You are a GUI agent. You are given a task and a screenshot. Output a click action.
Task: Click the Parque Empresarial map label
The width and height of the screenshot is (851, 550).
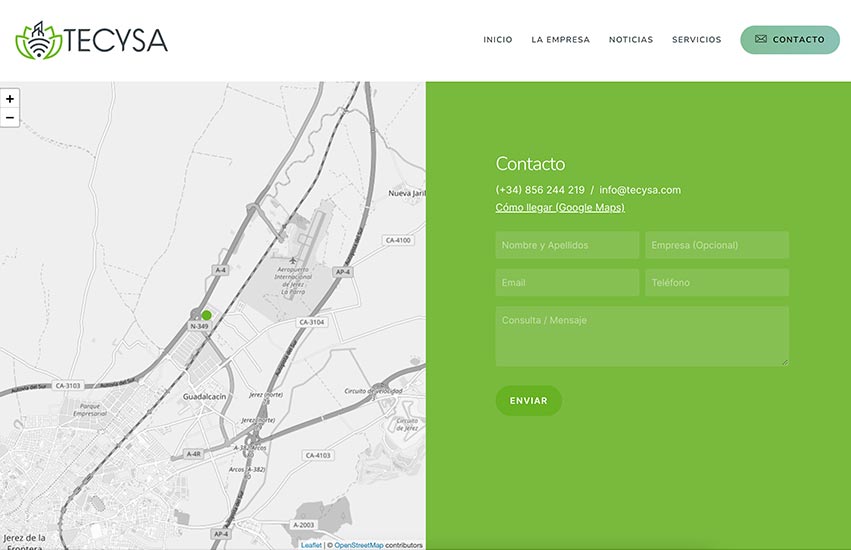[x=90, y=409]
